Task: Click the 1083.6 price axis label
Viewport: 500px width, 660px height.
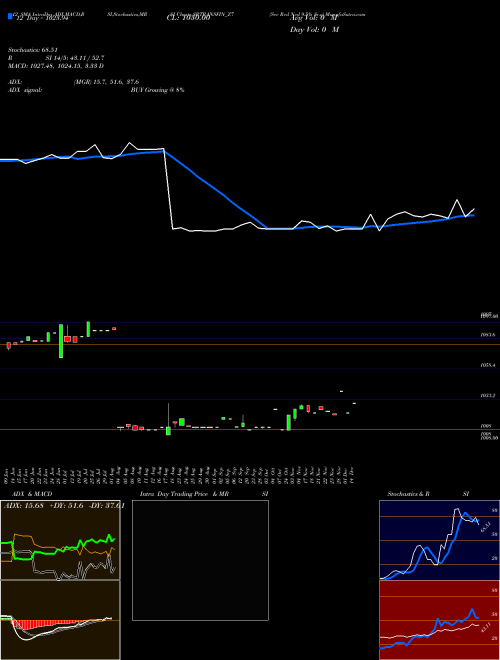Action: tap(487, 335)
